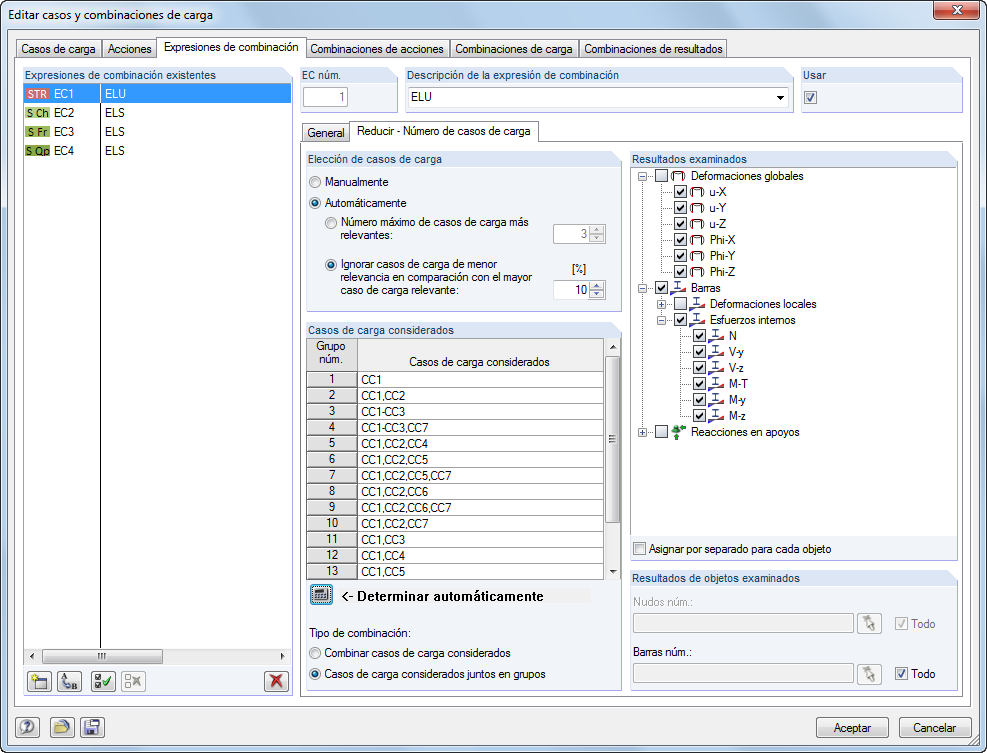
Task: Click the Deformaciones locales icon
Action: click(x=697, y=304)
